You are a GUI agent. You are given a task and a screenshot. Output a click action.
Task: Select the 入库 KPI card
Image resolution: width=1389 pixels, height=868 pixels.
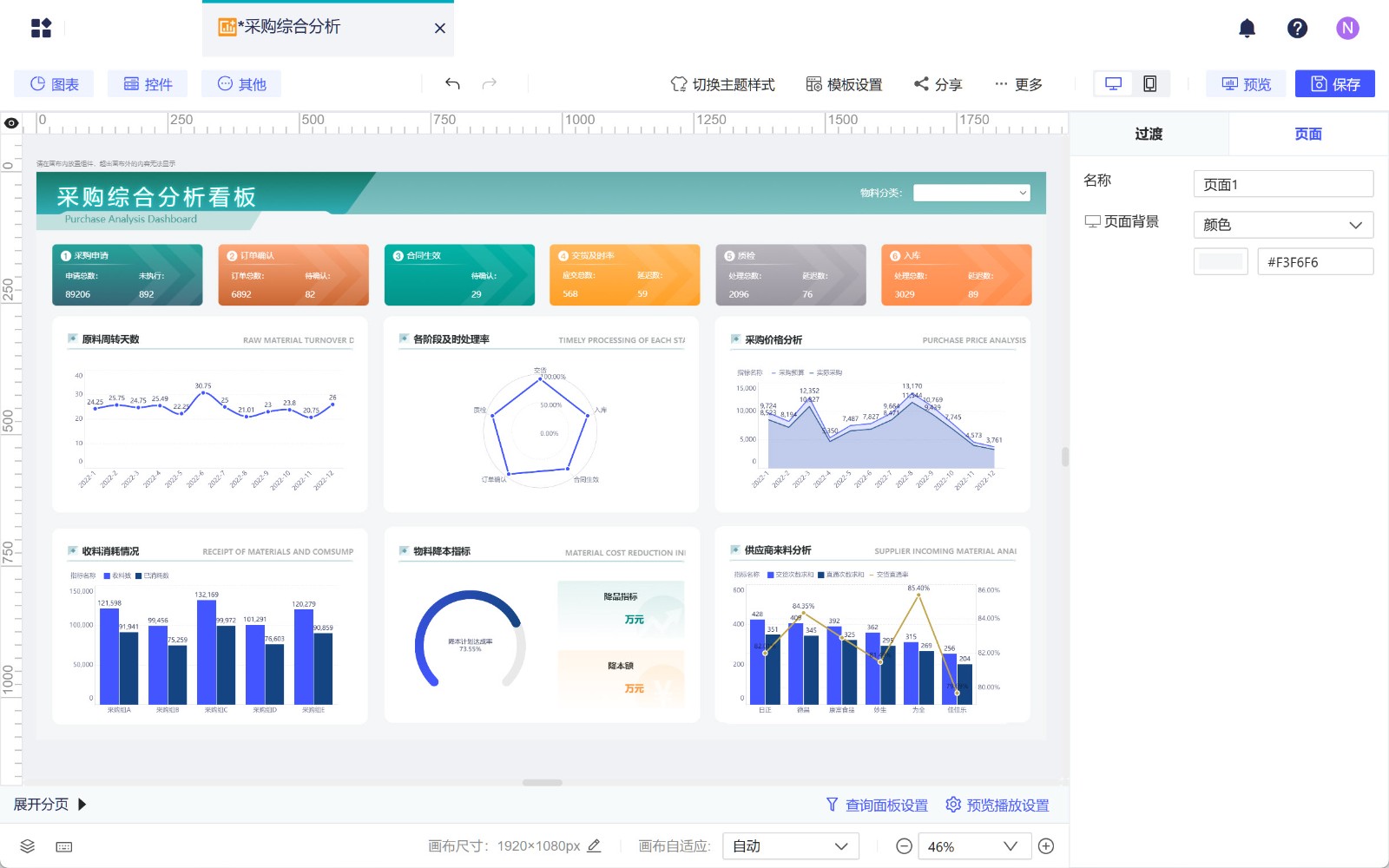click(957, 275)
